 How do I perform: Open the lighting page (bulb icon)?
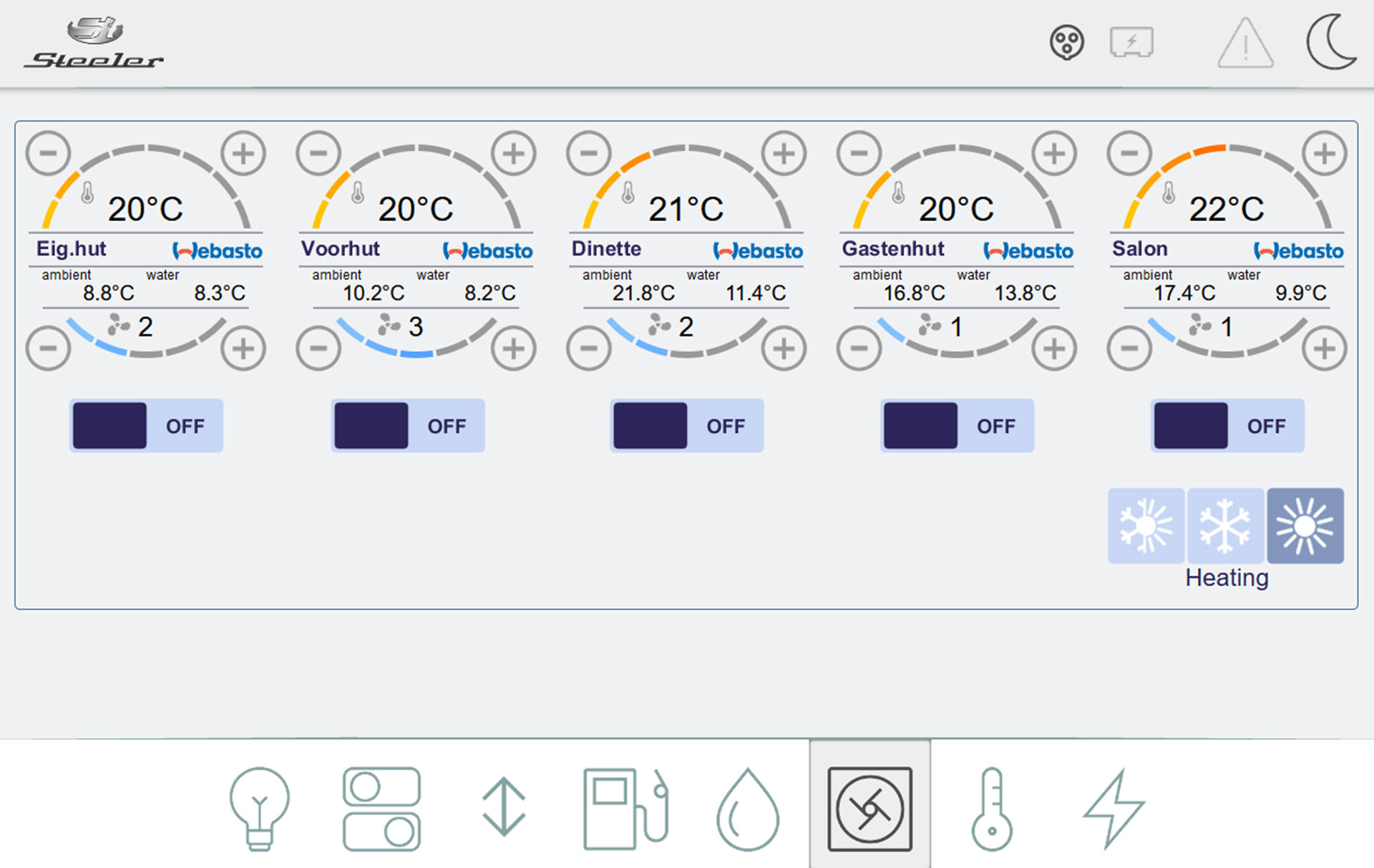259,809
